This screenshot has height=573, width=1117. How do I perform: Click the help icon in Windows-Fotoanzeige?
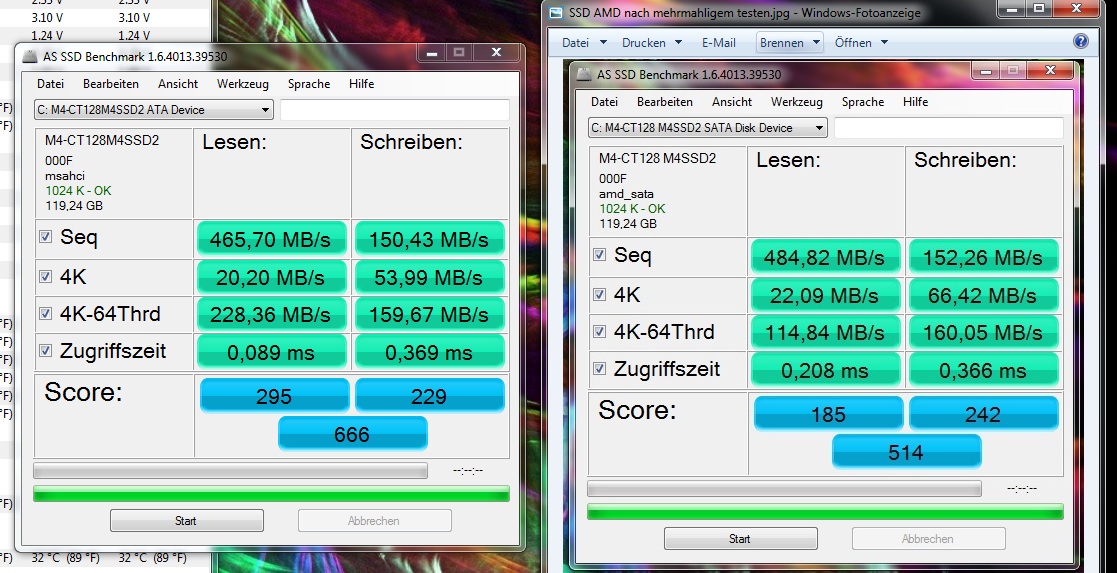coord(1081,41)
